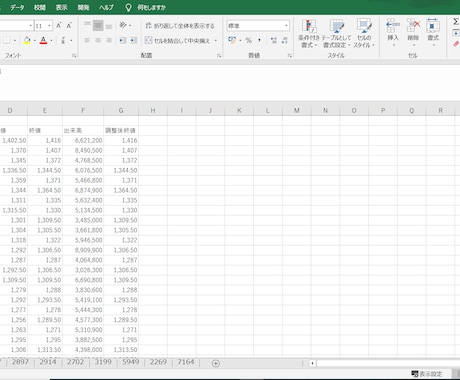Apply the red font color
The image size is (460, 380).
[x=43, y=41]
